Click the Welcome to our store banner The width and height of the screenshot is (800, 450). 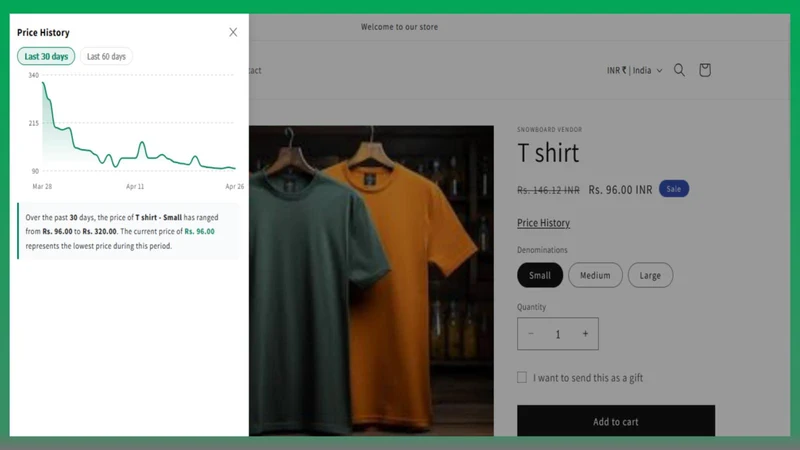pyautogui.click(x=399, y=27)
